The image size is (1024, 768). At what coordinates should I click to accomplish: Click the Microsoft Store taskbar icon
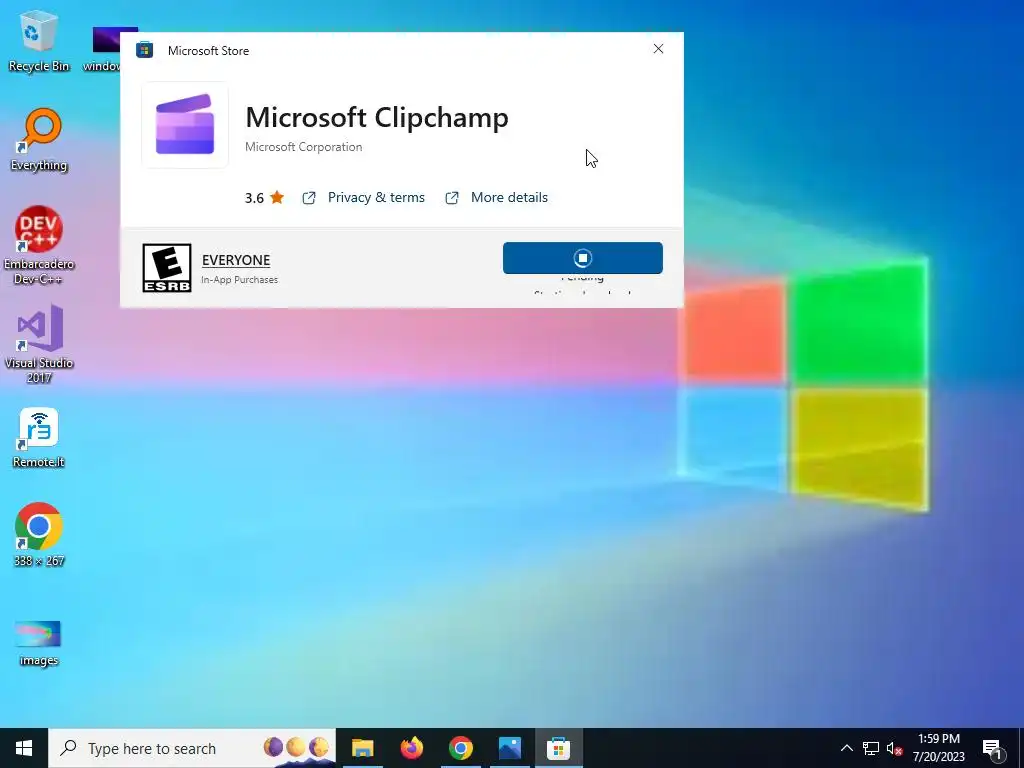[x=558, y=748]
